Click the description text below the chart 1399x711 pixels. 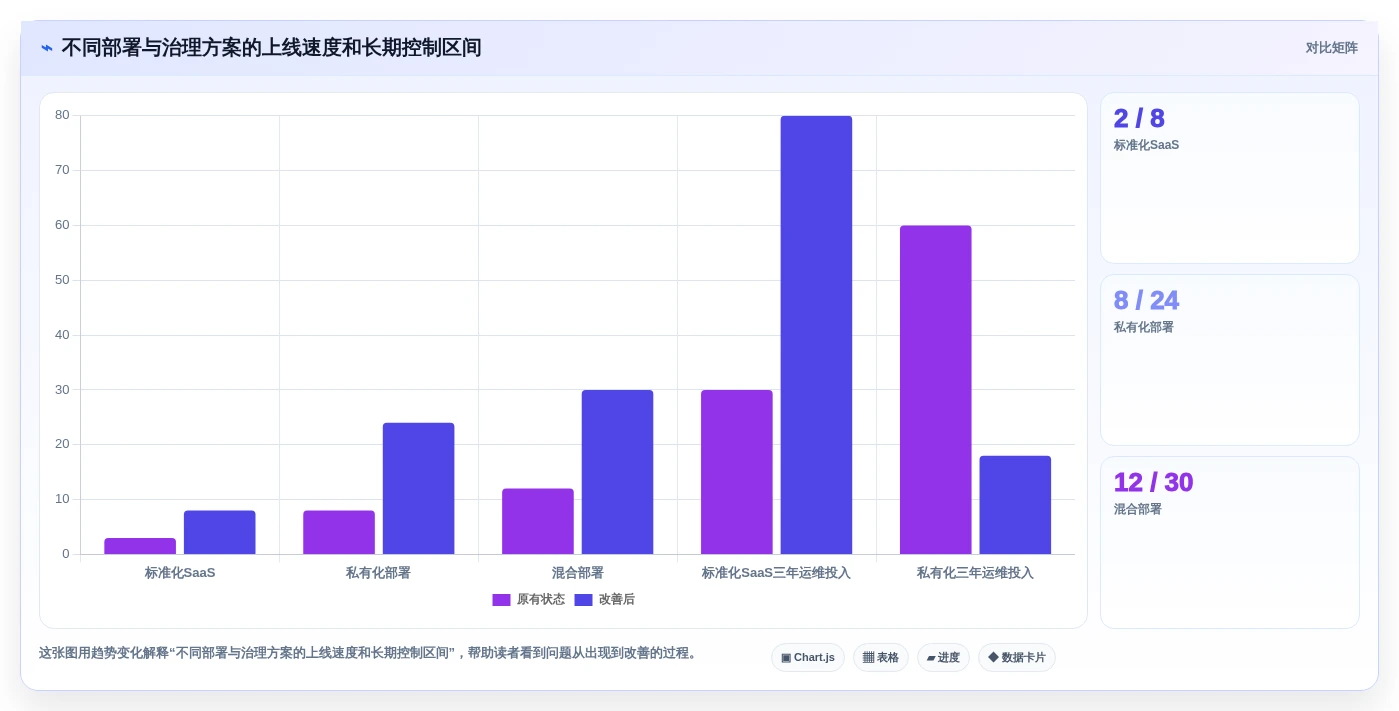pyautogui.click(x=368, y=653)
